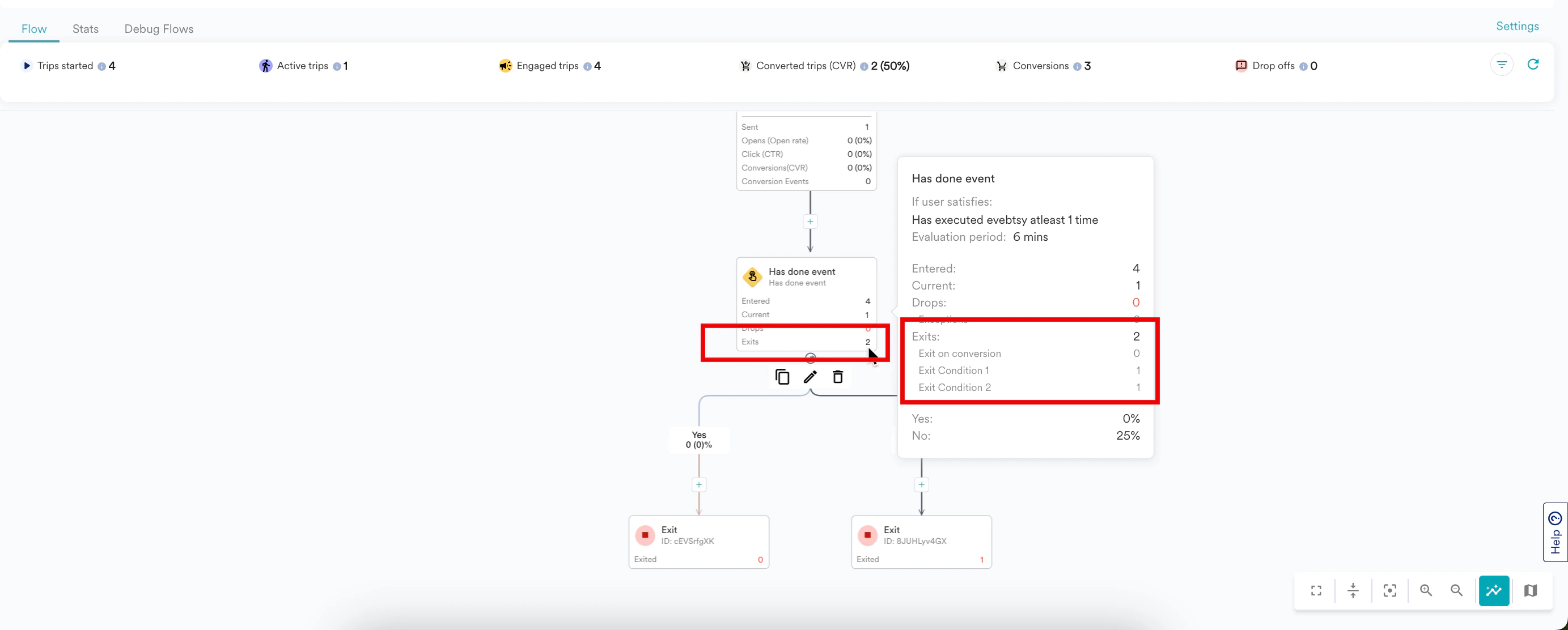Zoom in on the flow canvas
The image size is (1568, 630).
tap(1426, 590)
